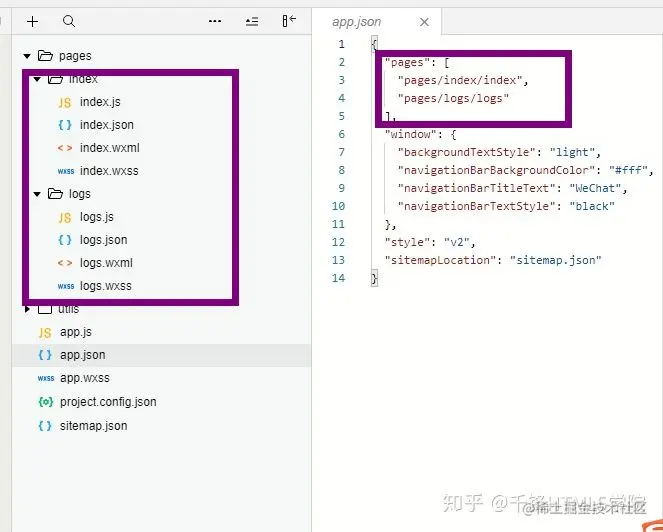Open index.js file
The image size is (663, 532).
(100, 102)
